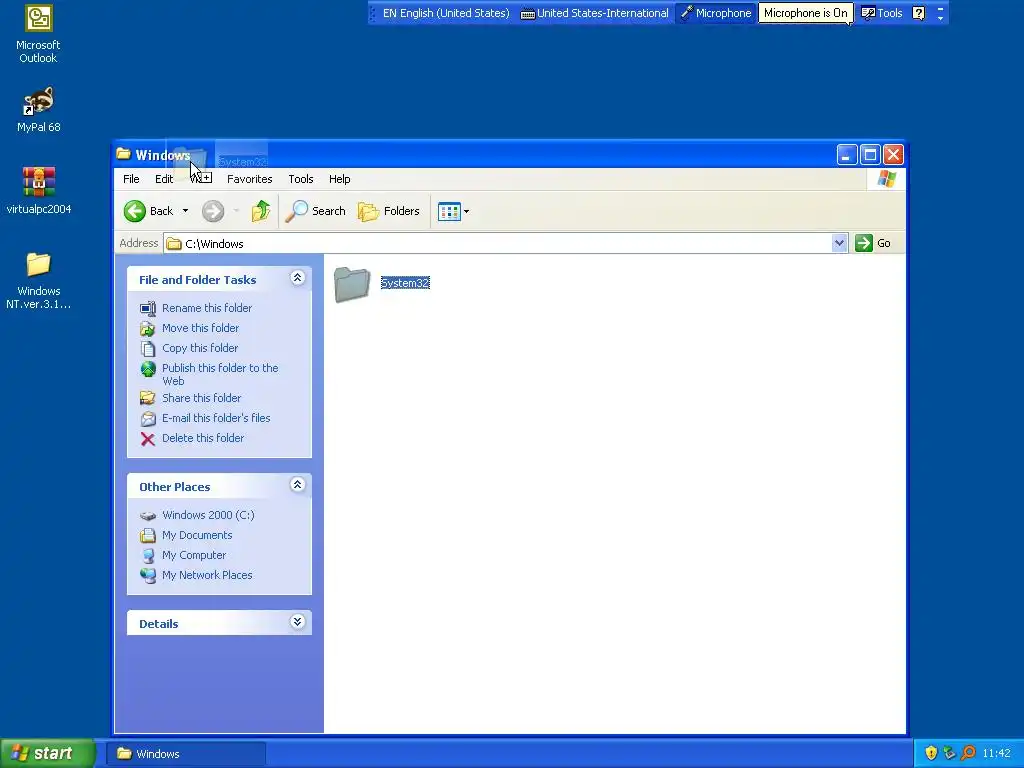Click the System32 folder name label

point(405,283)
